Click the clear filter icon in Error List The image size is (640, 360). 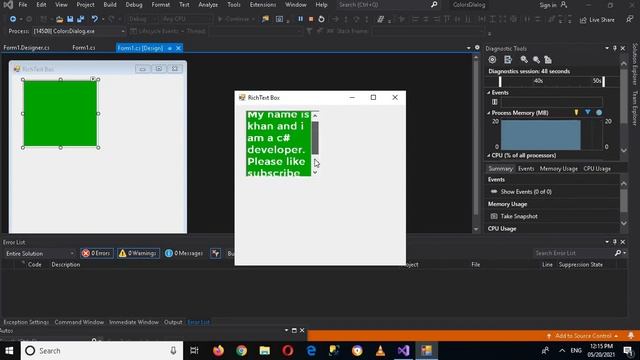[216, 253]
